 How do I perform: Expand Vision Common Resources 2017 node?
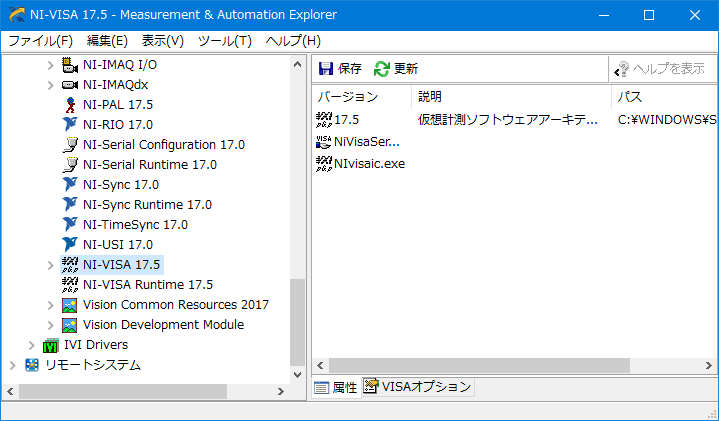pyautogui.click(x=50, y=305)
